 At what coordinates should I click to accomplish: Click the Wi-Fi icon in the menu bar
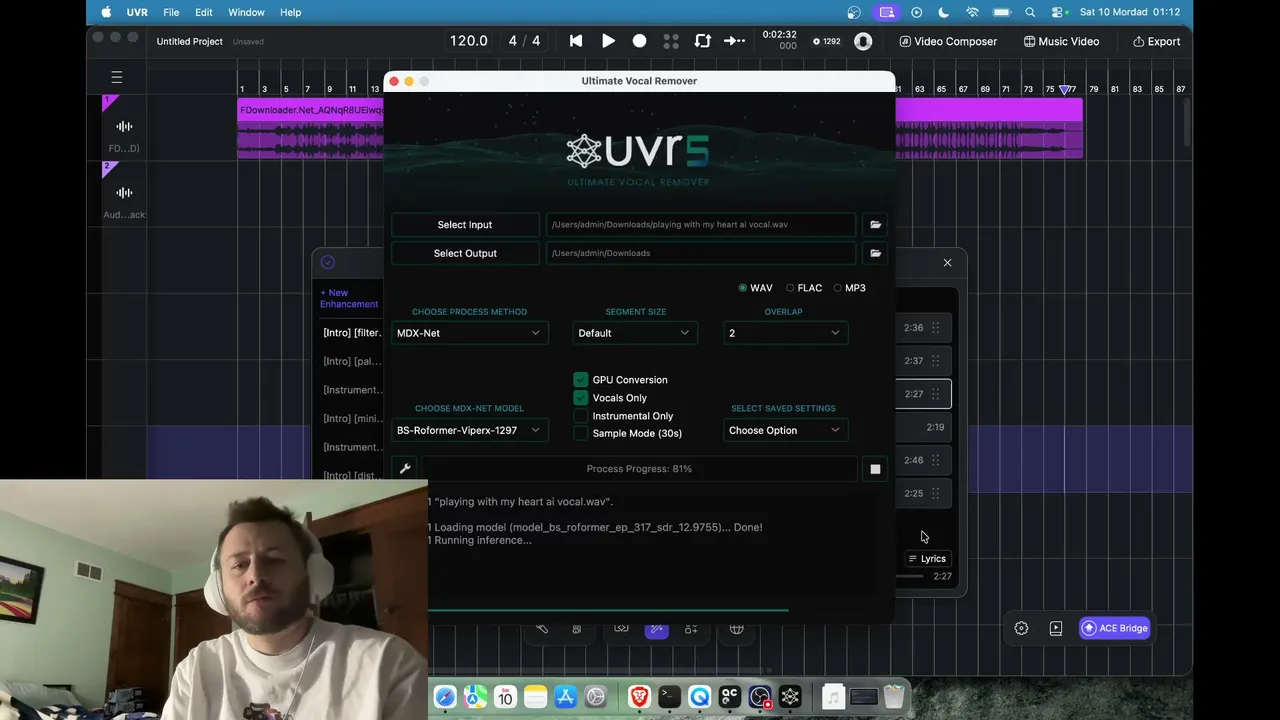click(972, 12)
